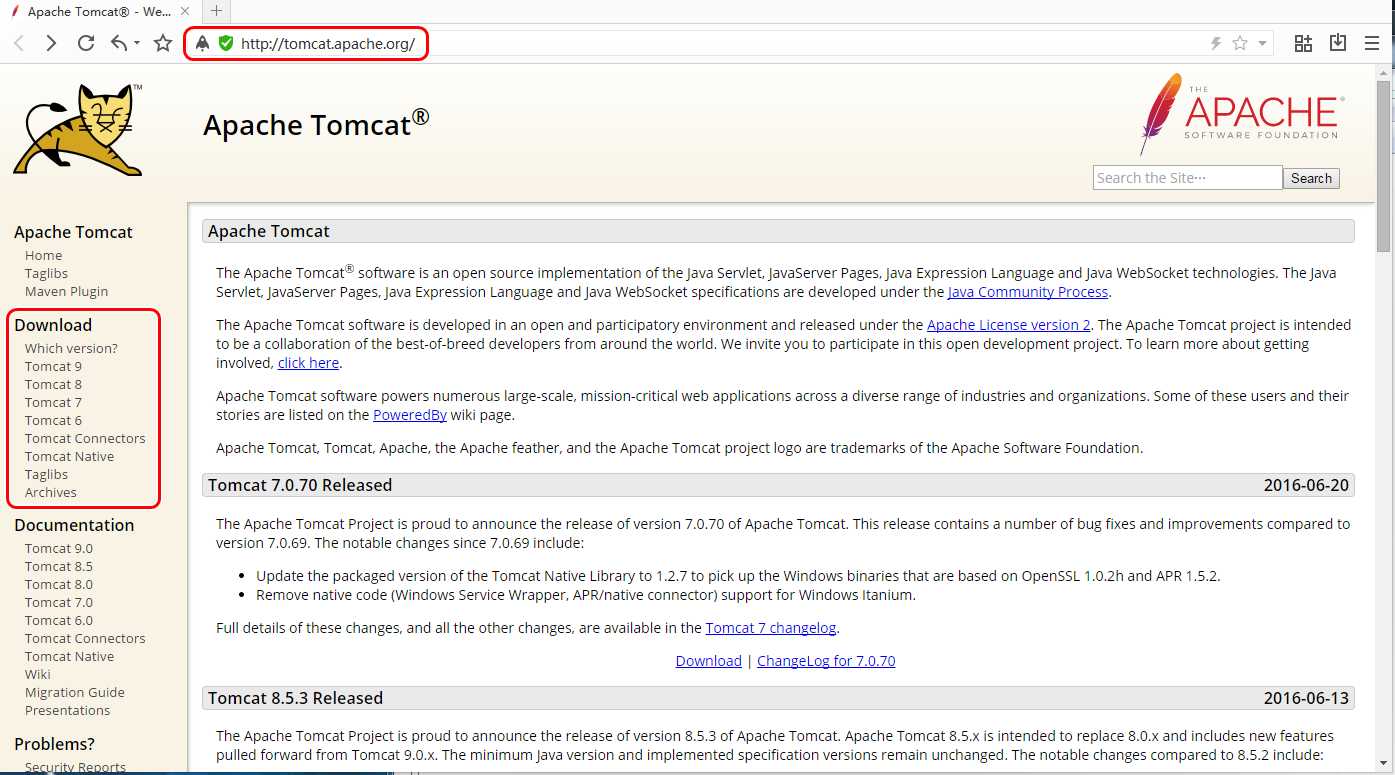The image size is (1395, 775).
Task: Open the Presentations link
Action: pyautogui.click(x=67, y=710)
